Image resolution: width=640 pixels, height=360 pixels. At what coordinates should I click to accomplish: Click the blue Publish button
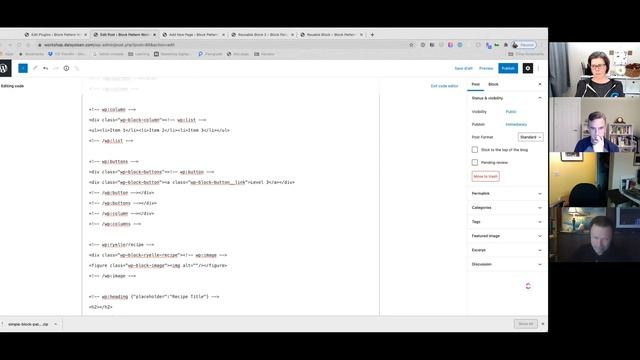click(x=508, y=68)
